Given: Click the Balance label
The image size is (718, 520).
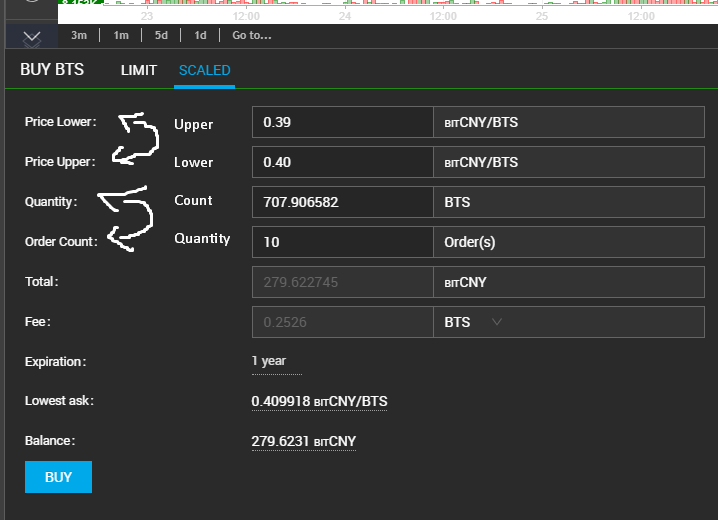Looking at the screenshot, I should point(50,441).
